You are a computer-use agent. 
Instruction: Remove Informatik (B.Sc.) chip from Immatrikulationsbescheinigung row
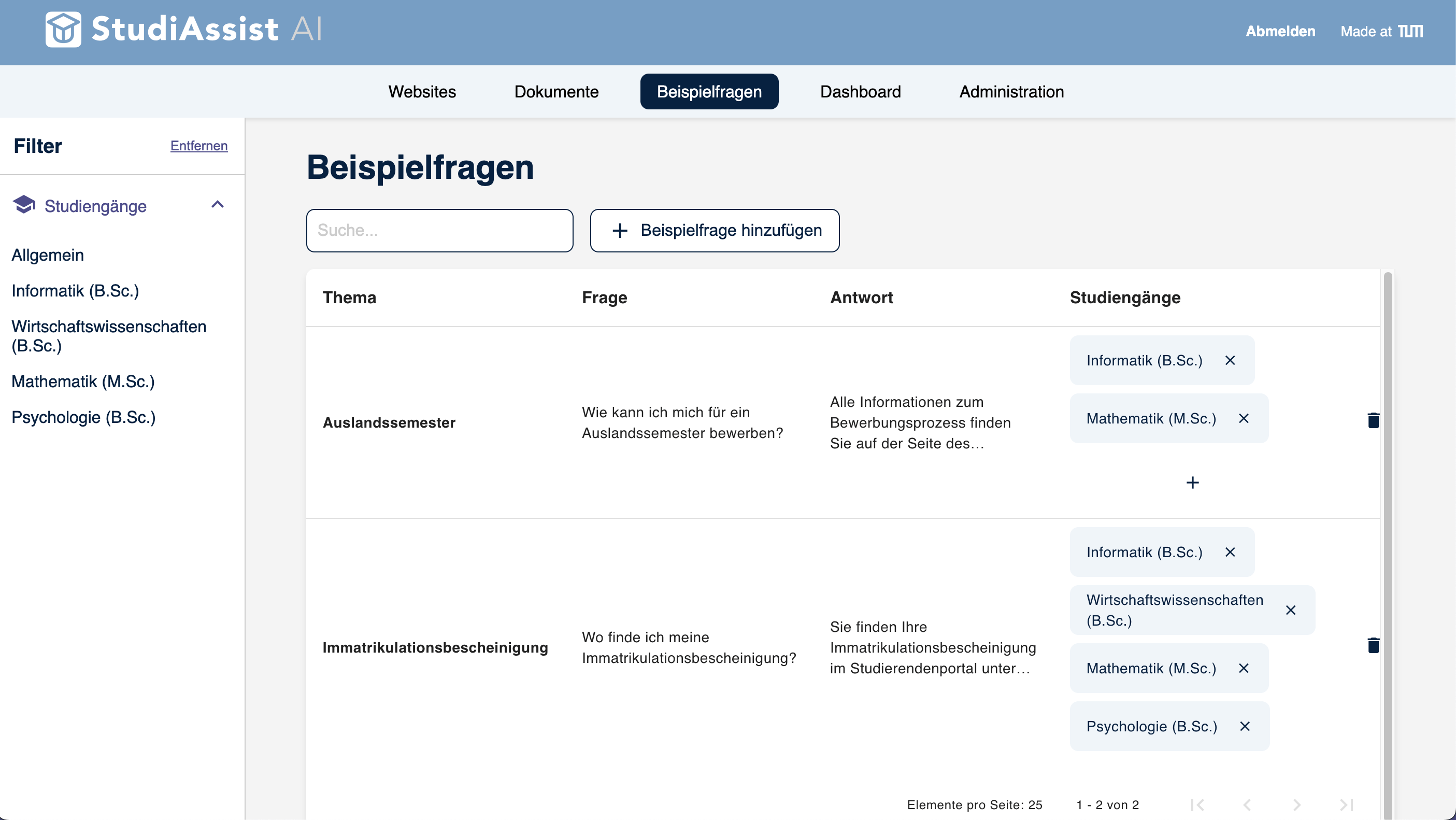coord(1230,552)
